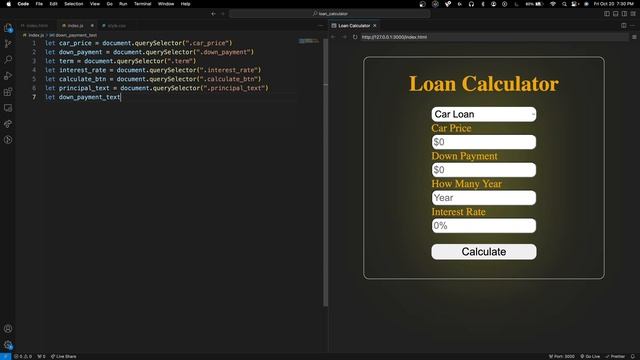Image resolution: width=640 pixels, height=360 pixels.
Task: Click Go Live in status bar
Action: [x=590, y=356]
